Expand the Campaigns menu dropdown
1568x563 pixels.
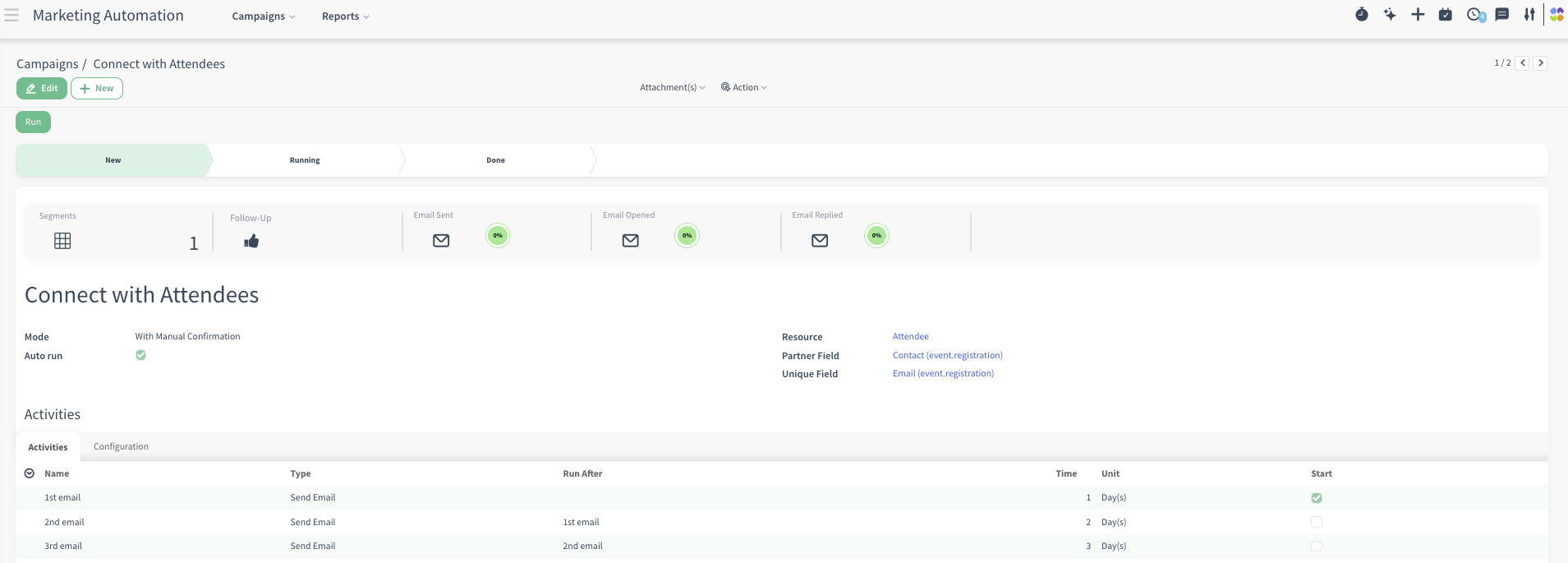click(x=264, y=16)
